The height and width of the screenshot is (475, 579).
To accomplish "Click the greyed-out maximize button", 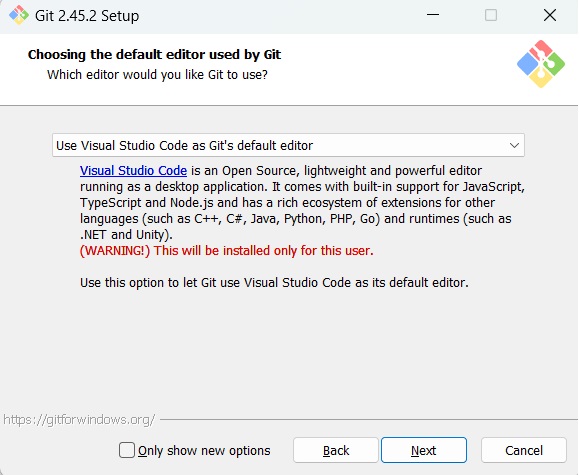I will 491,15.
